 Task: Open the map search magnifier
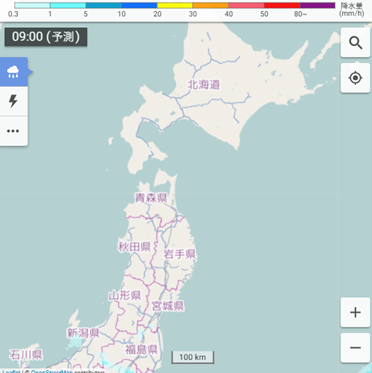tap(355, 43)
